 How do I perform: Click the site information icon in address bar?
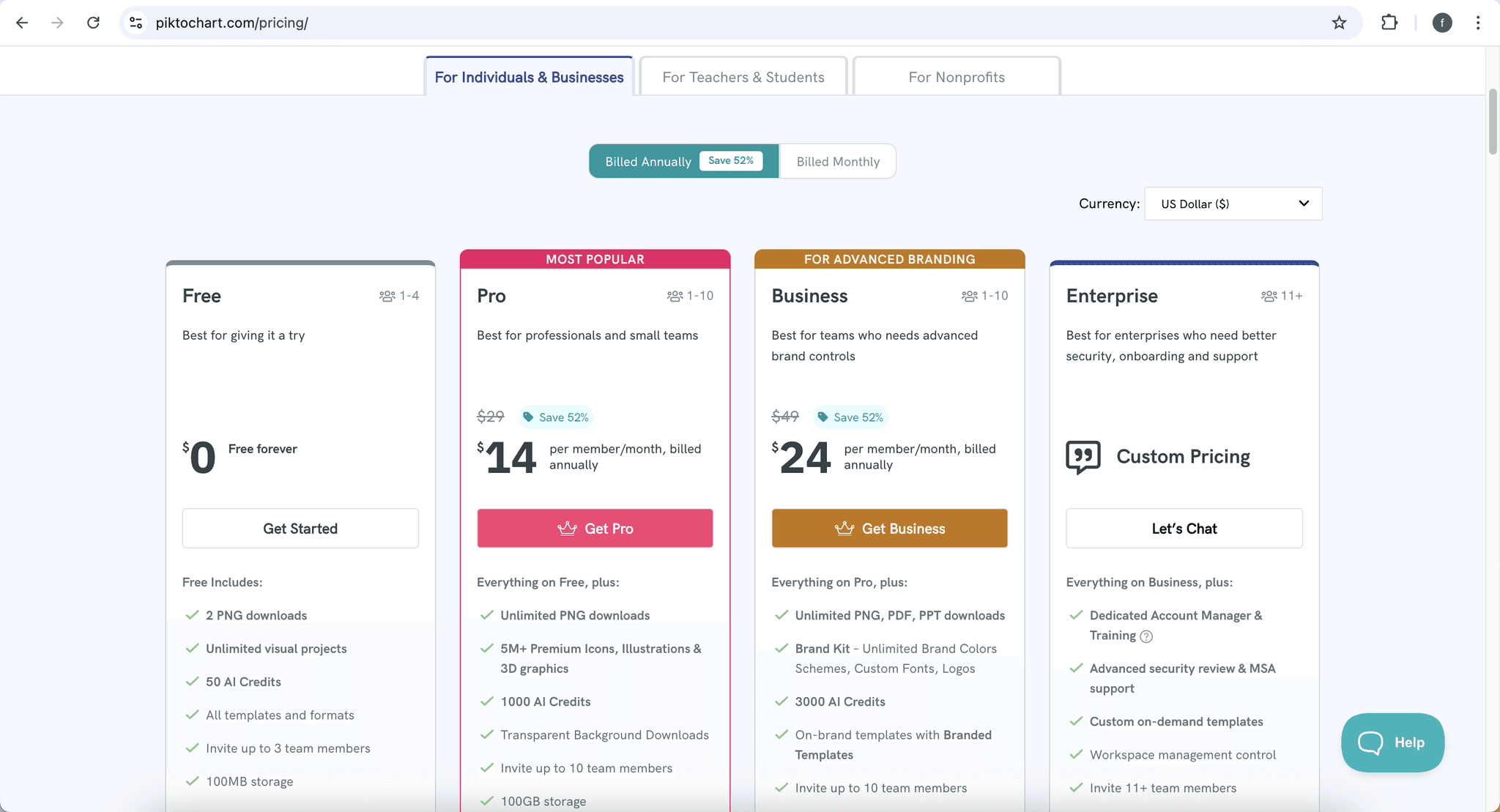pos(136,23)
